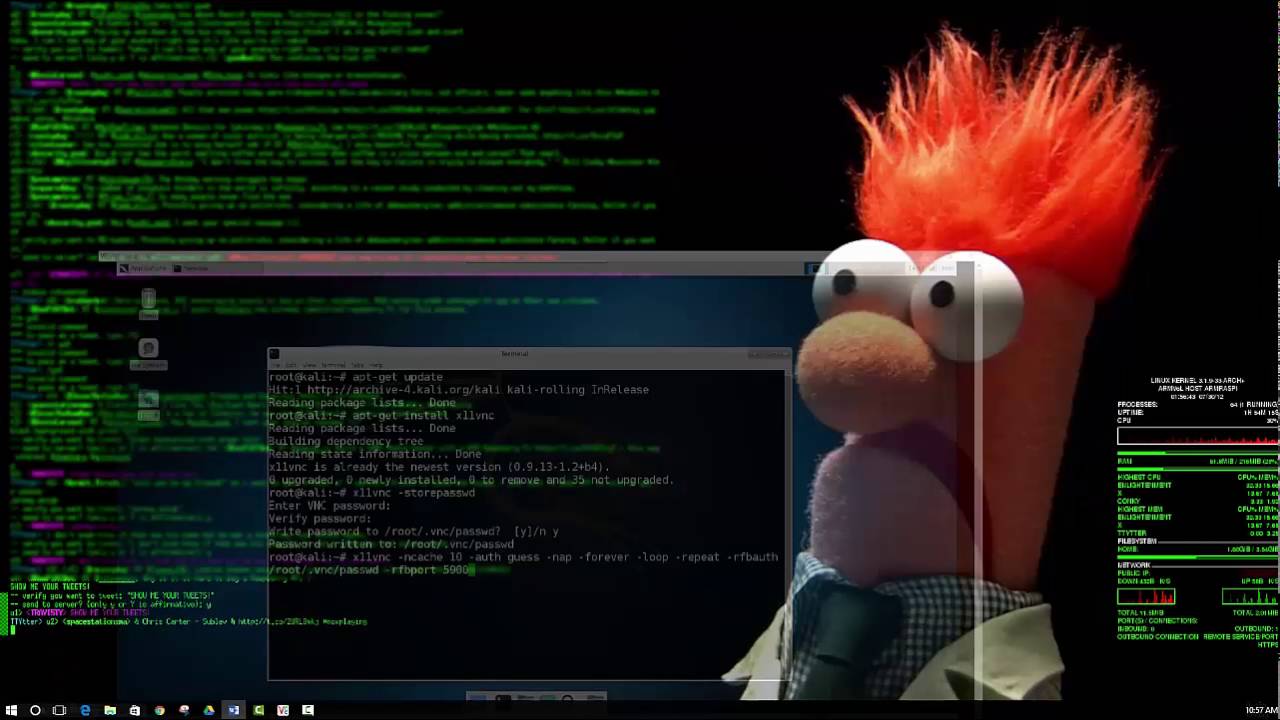Launch Google Chrome from the taskbar
This screenshot has width=1280, height=720.
tap(159, 710)
